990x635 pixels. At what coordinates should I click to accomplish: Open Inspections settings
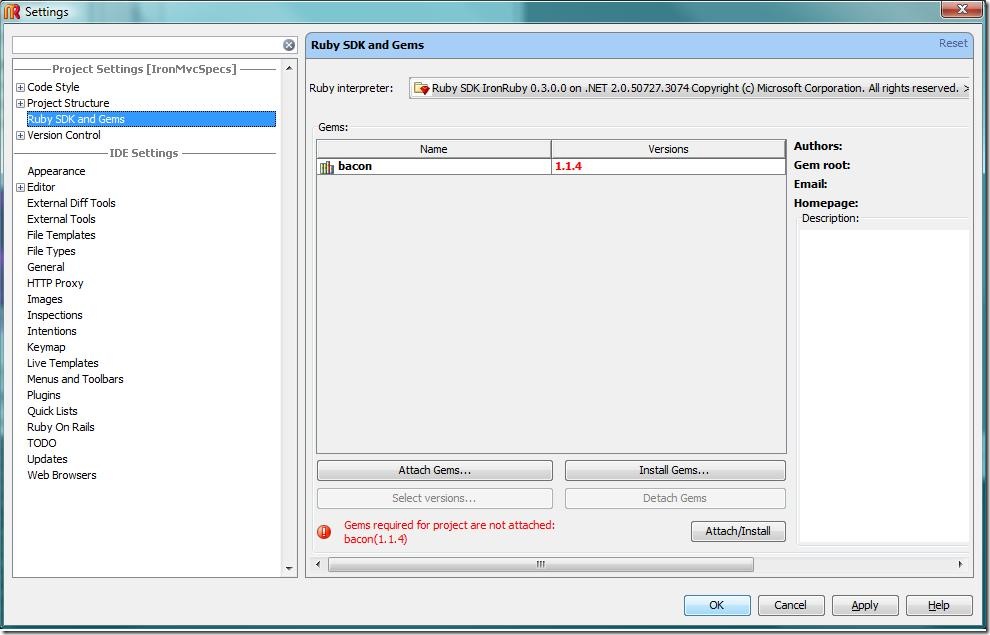tap(54, 315)
